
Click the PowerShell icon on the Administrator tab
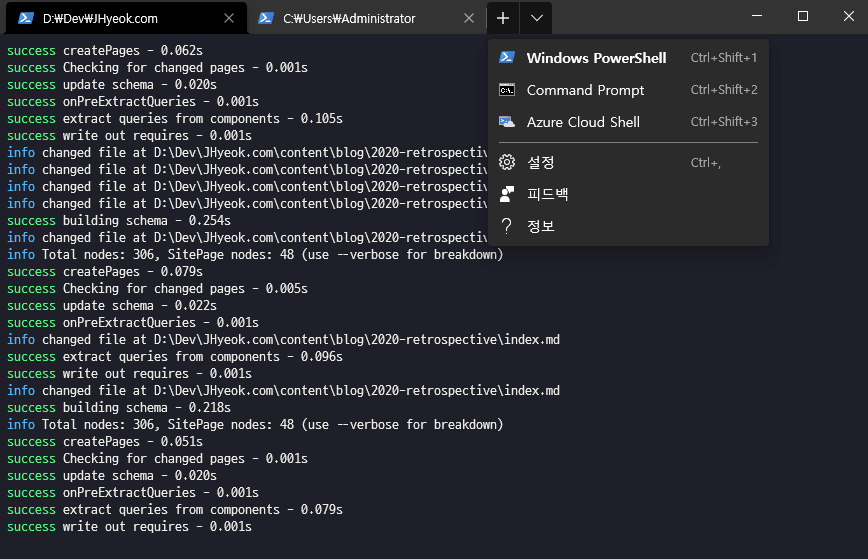266,18
